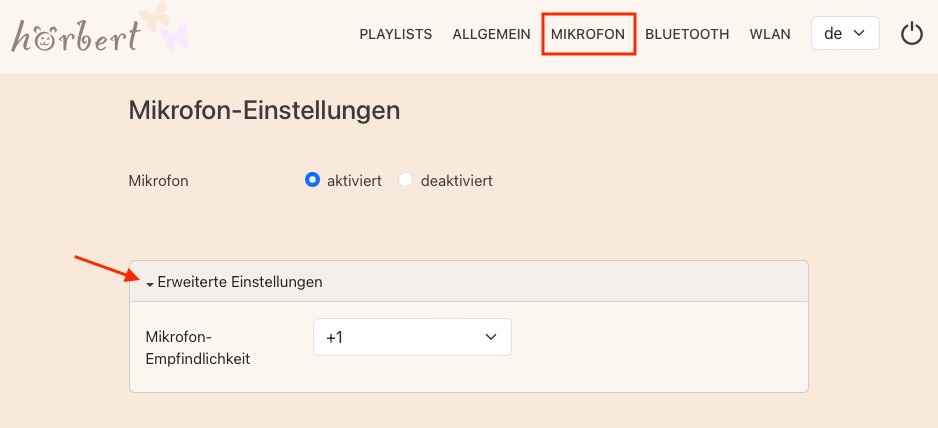
Task: Click the 'aktiviert' option label text
Action: 354,181
